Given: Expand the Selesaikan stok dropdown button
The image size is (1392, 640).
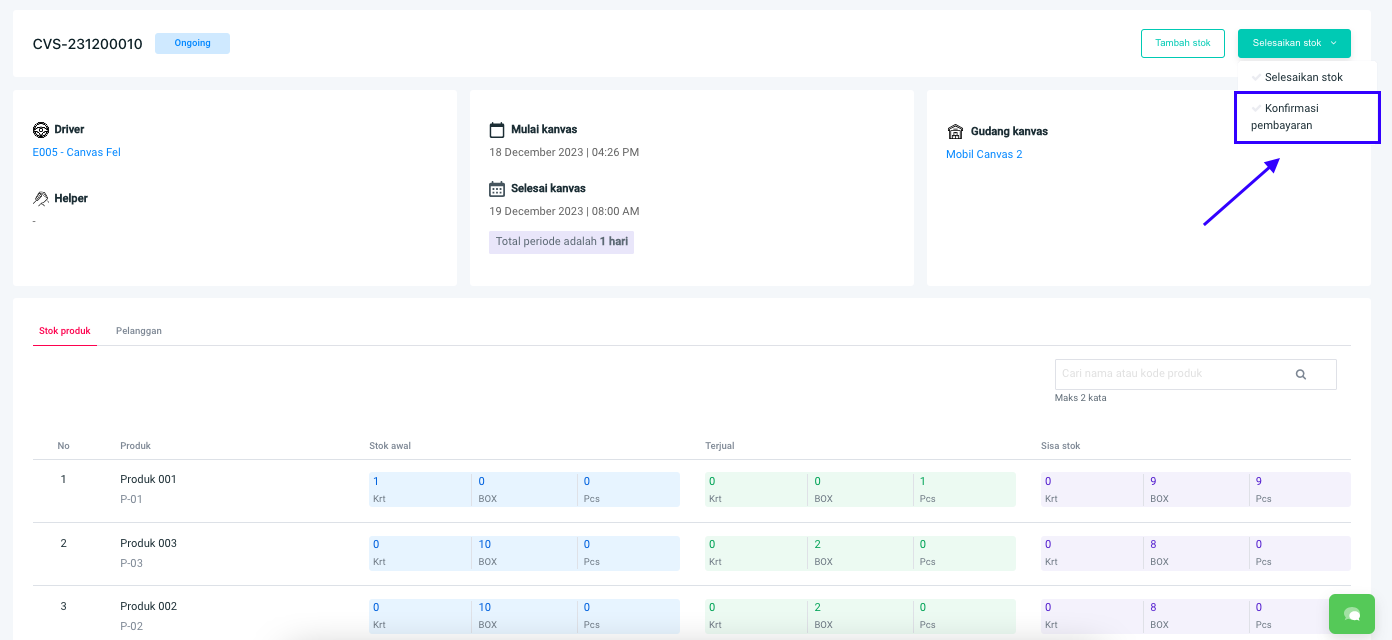Looking at the screenshot, I should coord(1294,43).
